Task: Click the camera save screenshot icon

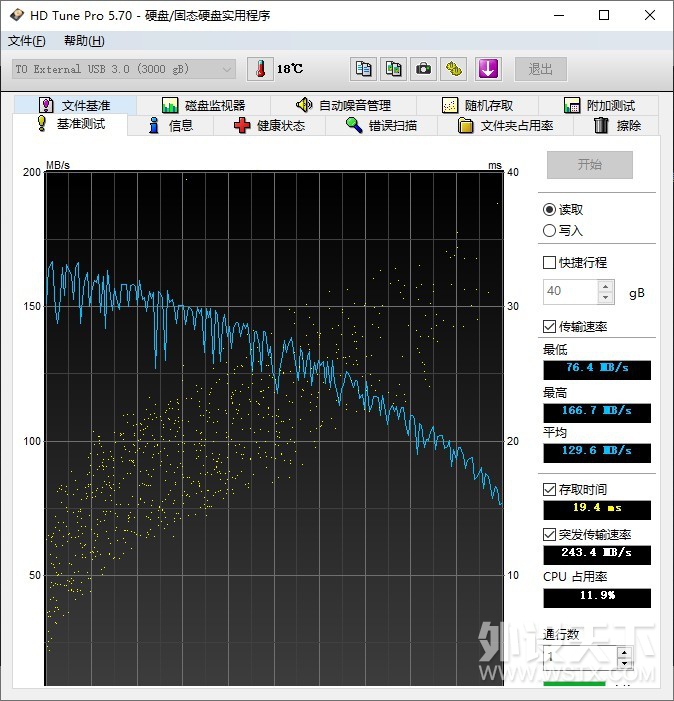Action: click(424, 69)
